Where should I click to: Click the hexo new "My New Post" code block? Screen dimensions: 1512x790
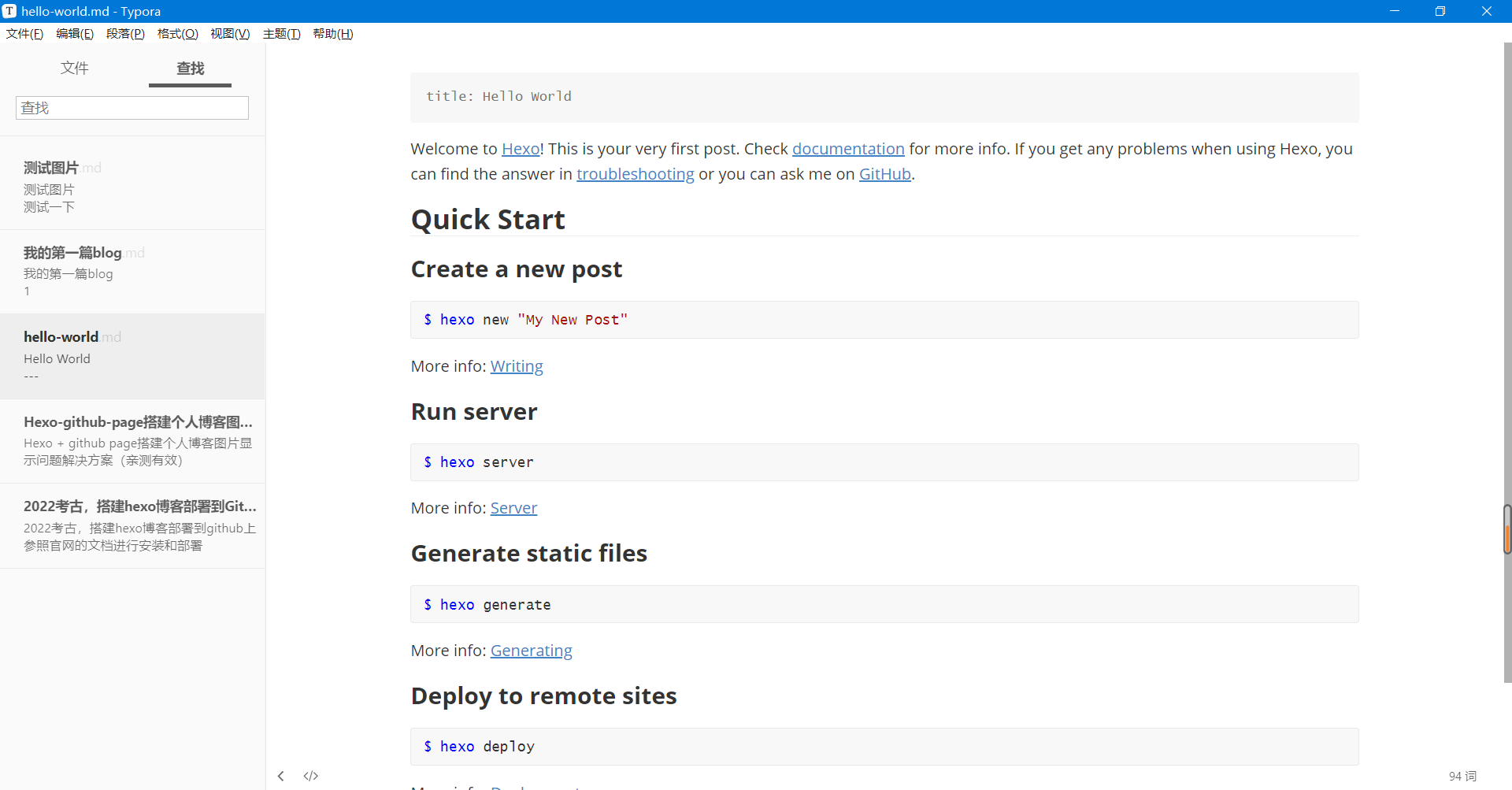[884, 320]
